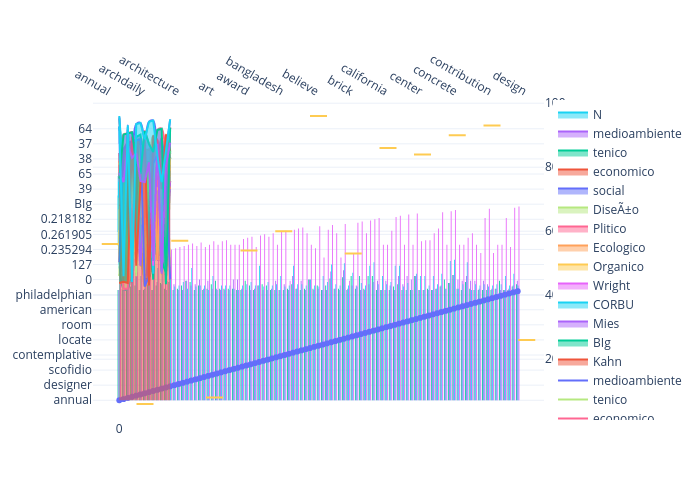This screenshot has width=700, height=500.
Task: Click the 'architecture' top axis label
Action: [149, 76]
